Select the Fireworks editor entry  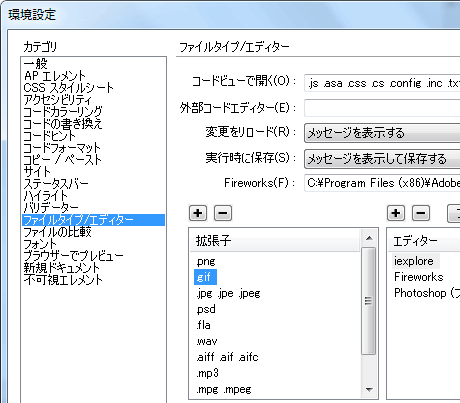click(419, 277)
